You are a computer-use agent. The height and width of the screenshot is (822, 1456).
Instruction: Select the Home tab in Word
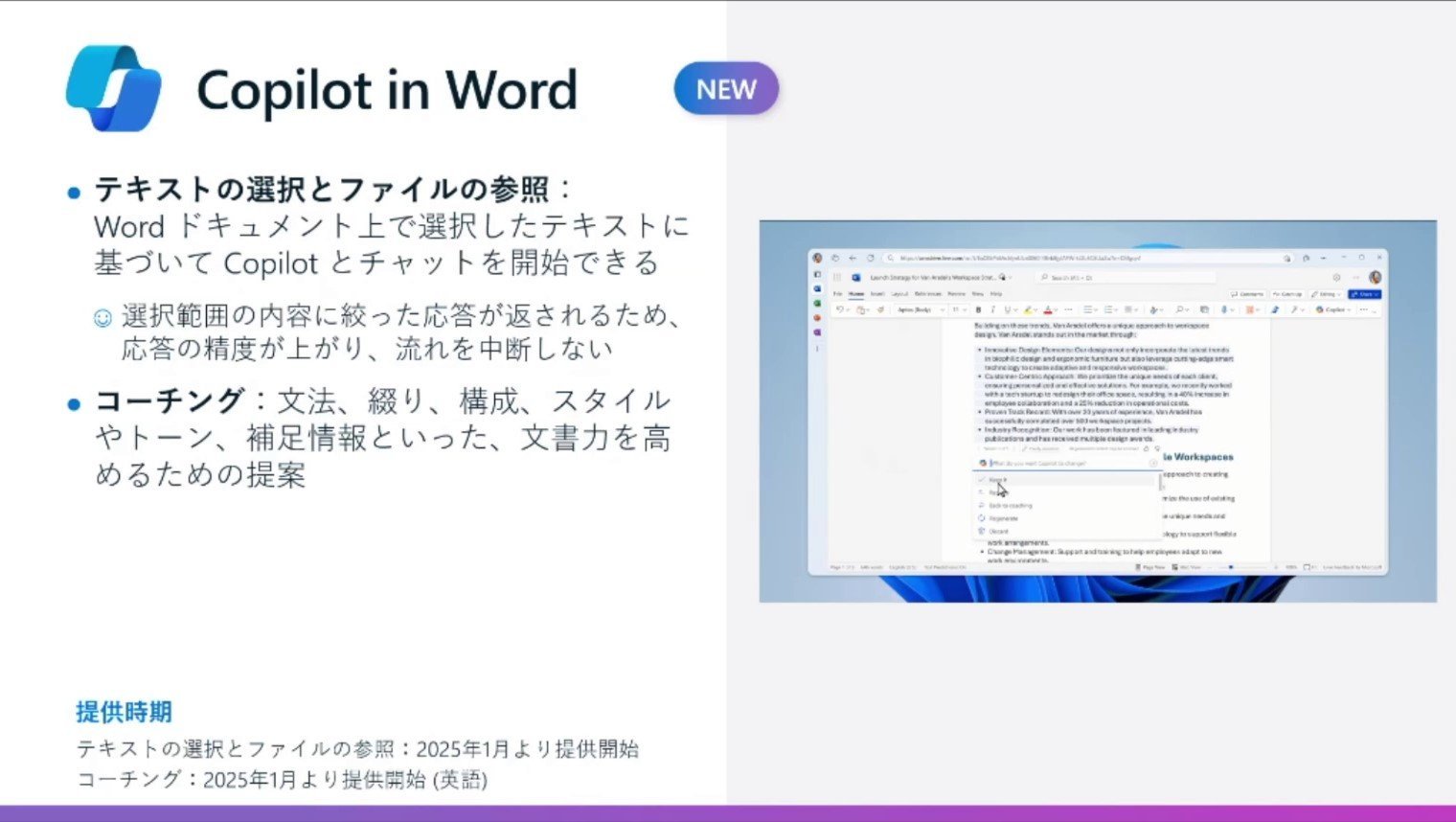(855, 294)
